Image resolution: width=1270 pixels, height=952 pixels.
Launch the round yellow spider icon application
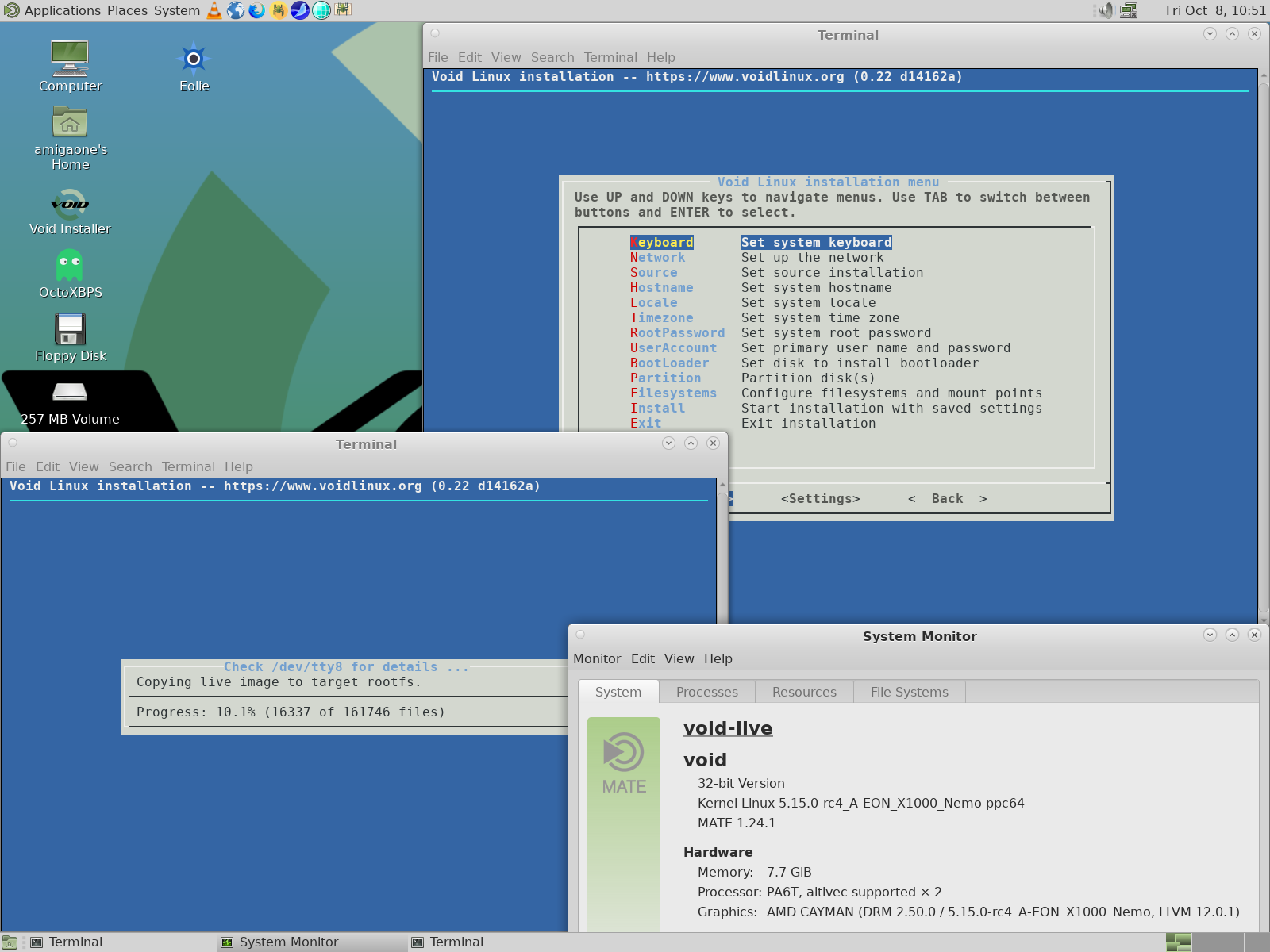pyautogui.click(x=279, y=10)
